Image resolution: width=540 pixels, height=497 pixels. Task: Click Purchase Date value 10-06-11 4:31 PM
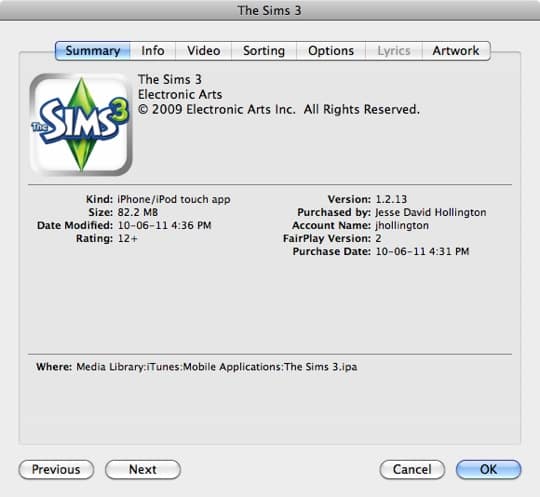click(x=422, y=251)
